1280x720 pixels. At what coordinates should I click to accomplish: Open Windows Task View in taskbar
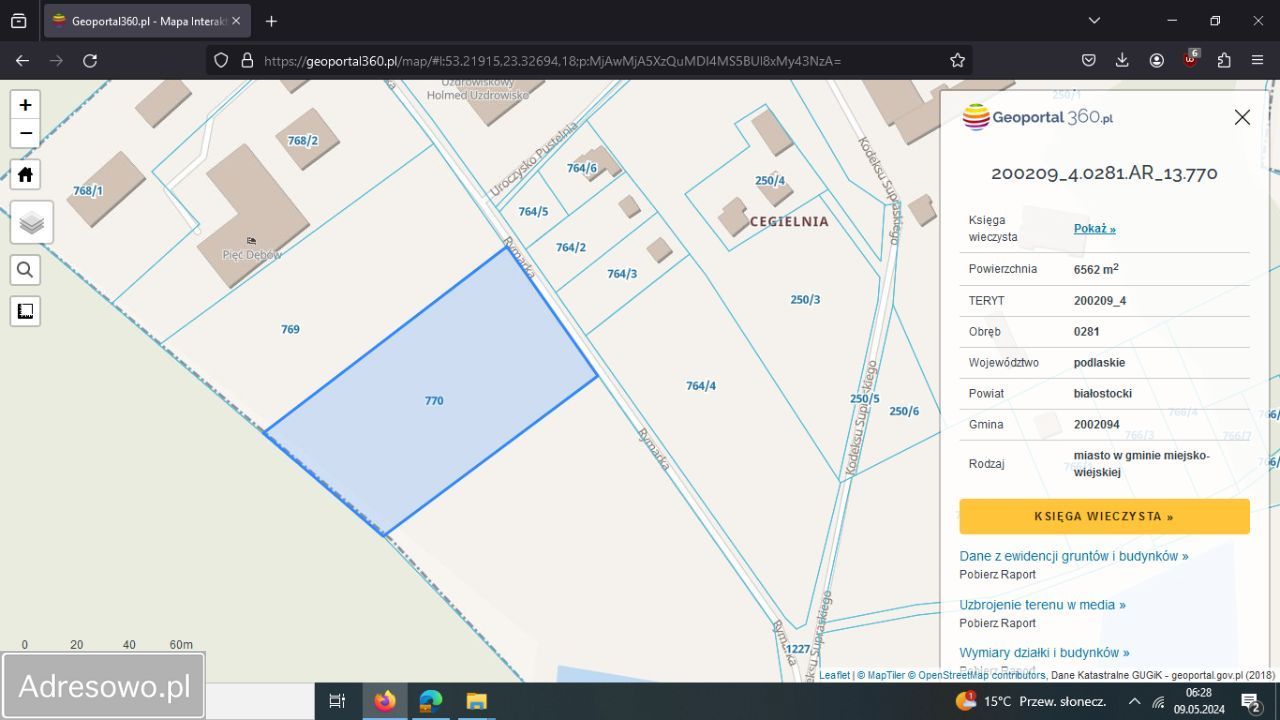pyautogui.click(x=337, y=701)
